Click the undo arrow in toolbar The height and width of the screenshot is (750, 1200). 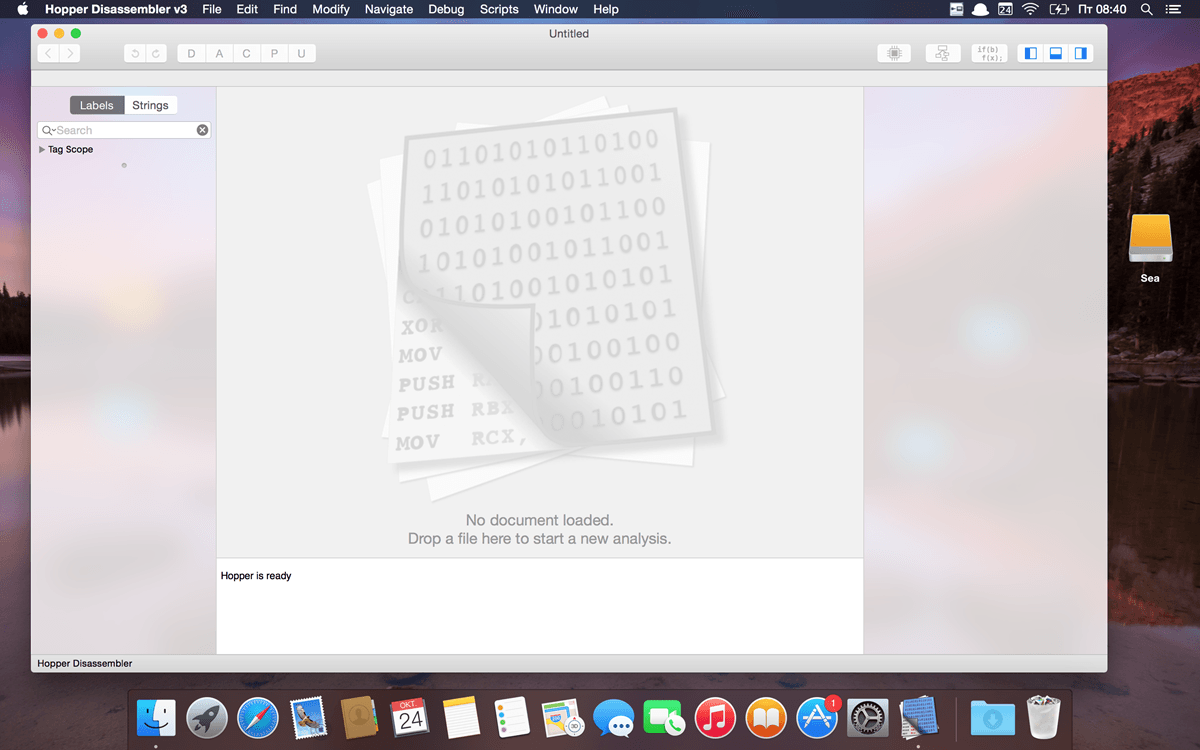135,53
